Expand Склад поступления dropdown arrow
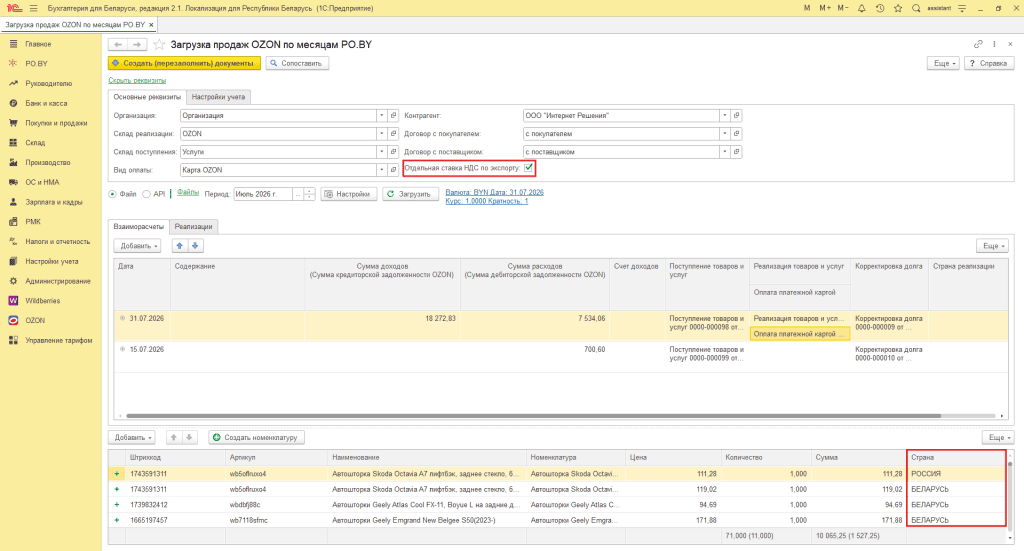 [381, 151]
